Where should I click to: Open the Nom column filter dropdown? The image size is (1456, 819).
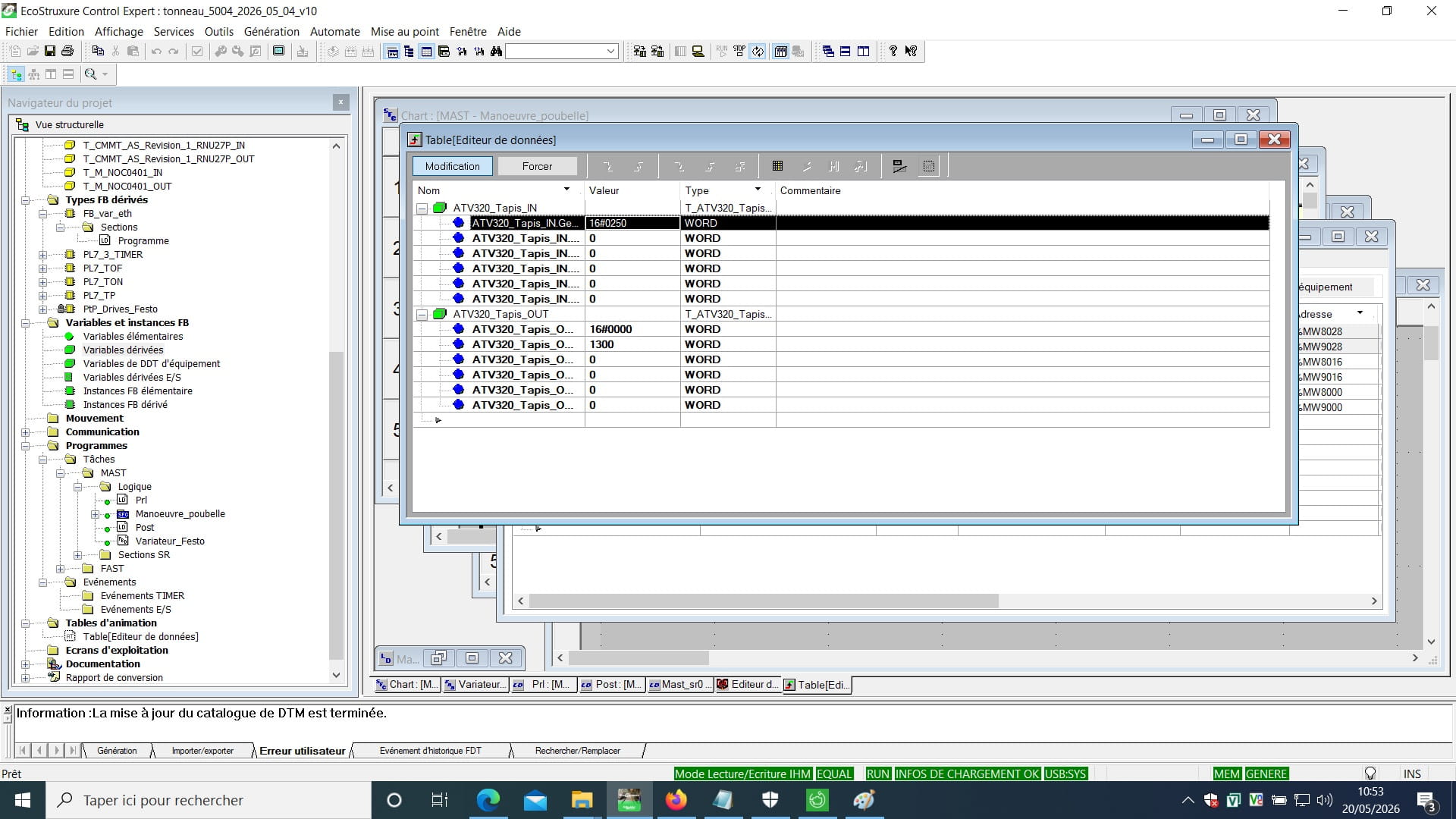(566, 190)
